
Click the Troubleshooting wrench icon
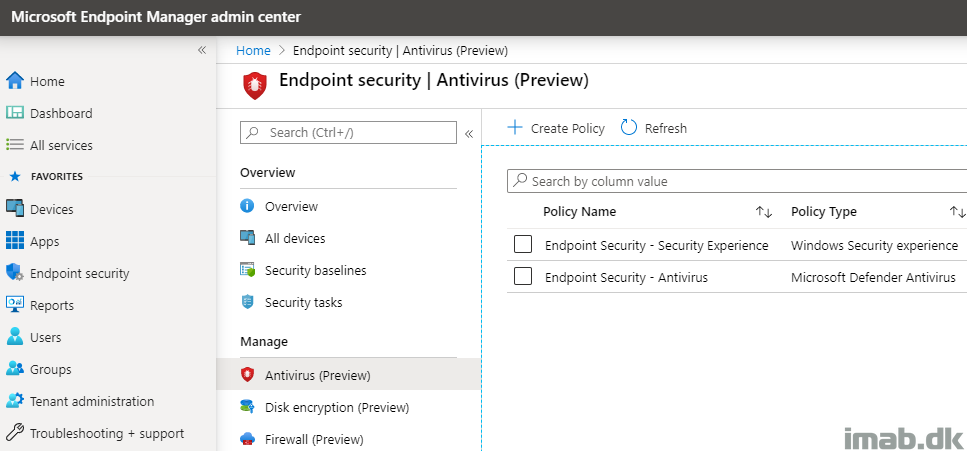pos(15,432)
